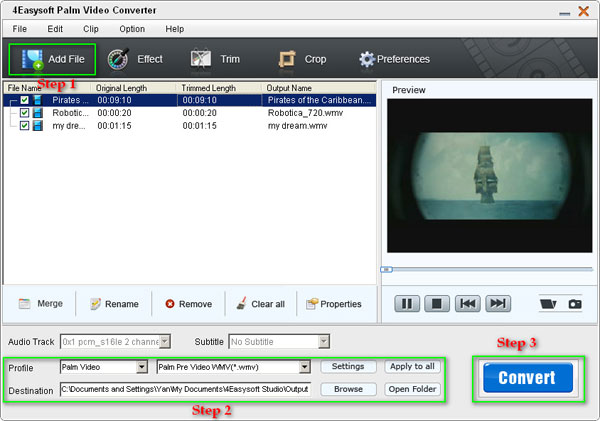Open the Clip menu

point(91,29)
